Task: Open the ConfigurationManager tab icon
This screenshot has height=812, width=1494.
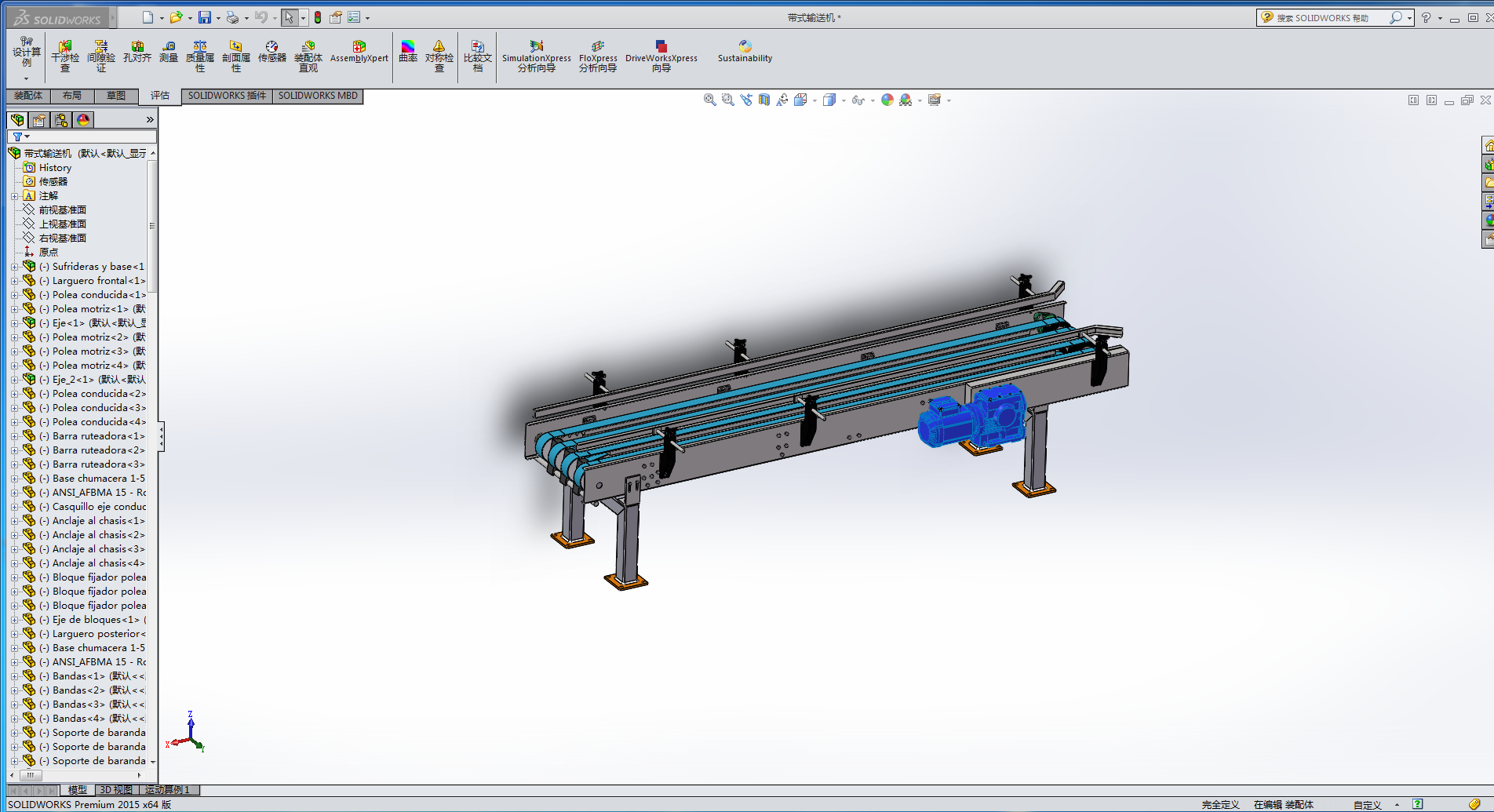Action: coord(61,120)
